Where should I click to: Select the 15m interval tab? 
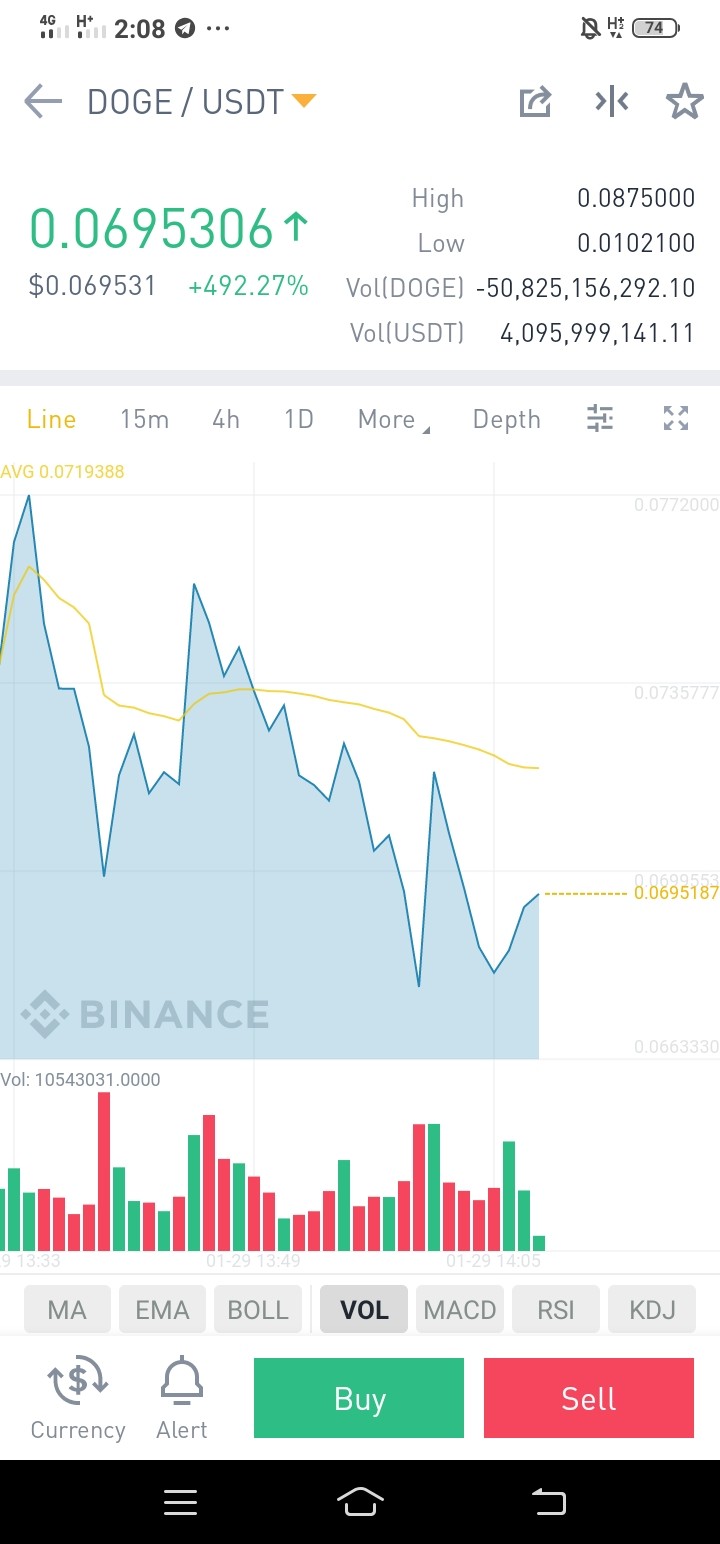pos(144,419)
